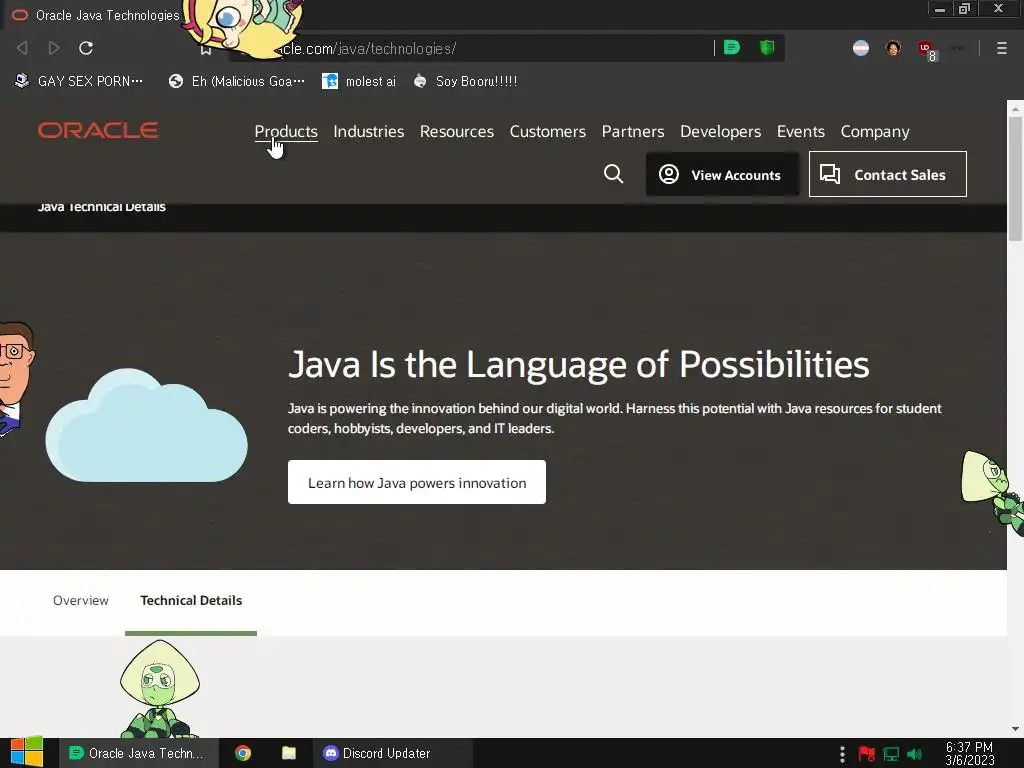Click the browser forward arrow
Viewport: 1024px width, 768px height.
point(54,48)
